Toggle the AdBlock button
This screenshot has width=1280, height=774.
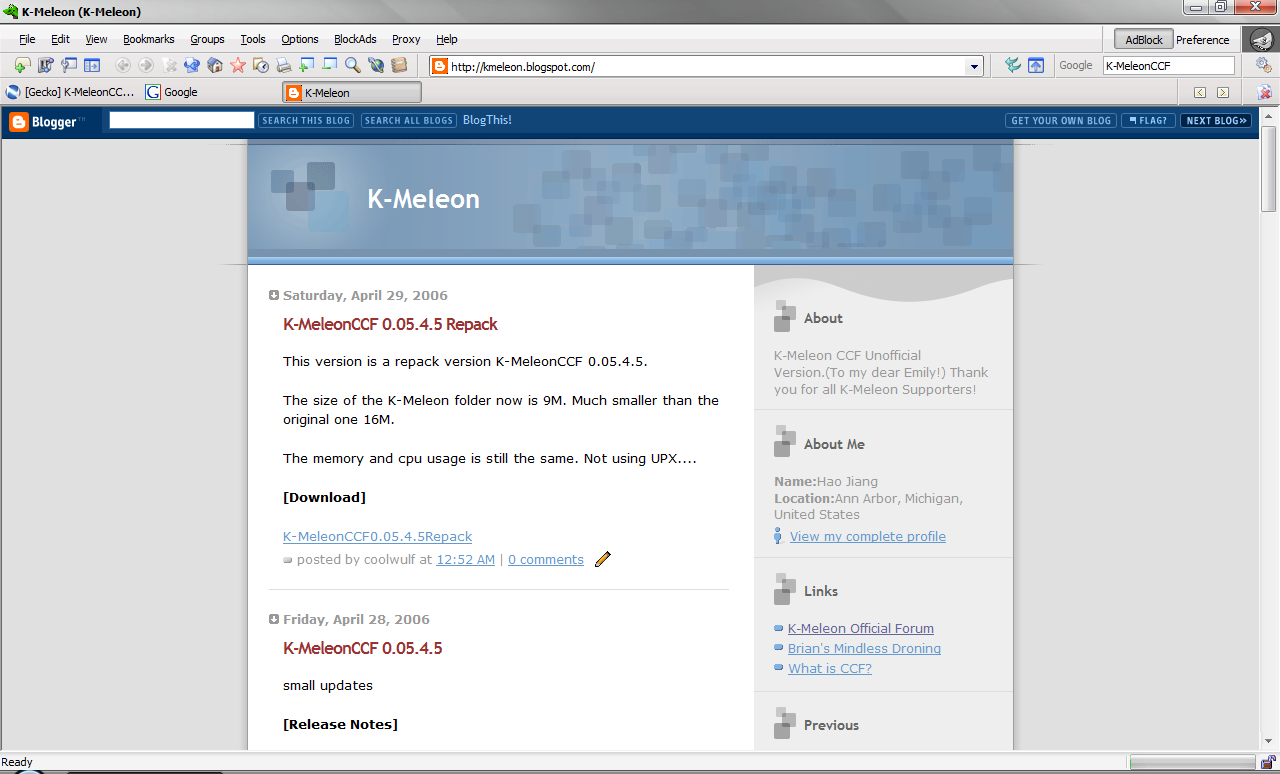(x=1142, y=39)
